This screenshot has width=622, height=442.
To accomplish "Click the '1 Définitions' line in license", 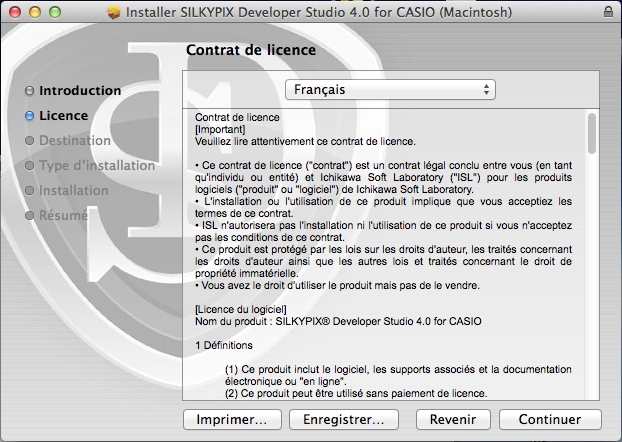I will coord(224,345).
